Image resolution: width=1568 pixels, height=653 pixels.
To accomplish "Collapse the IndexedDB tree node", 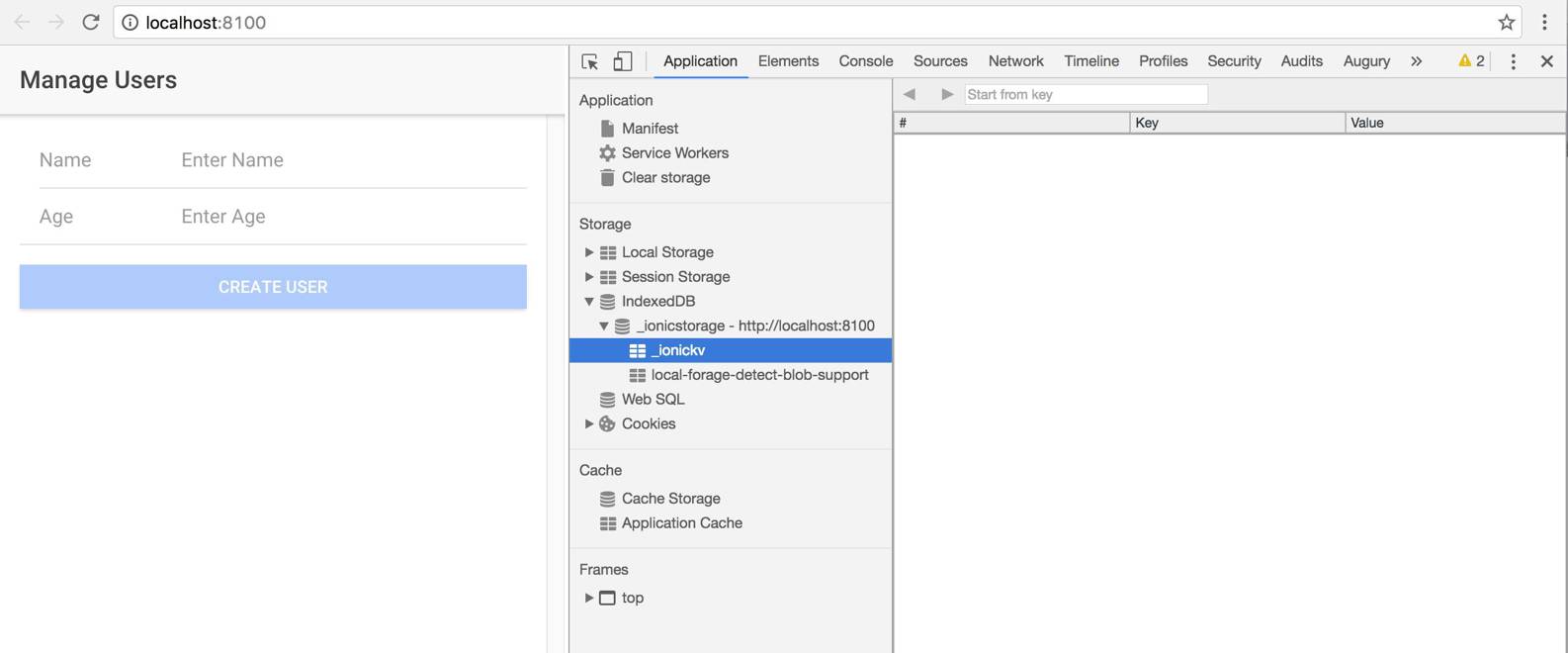I will tap(589, 302).
